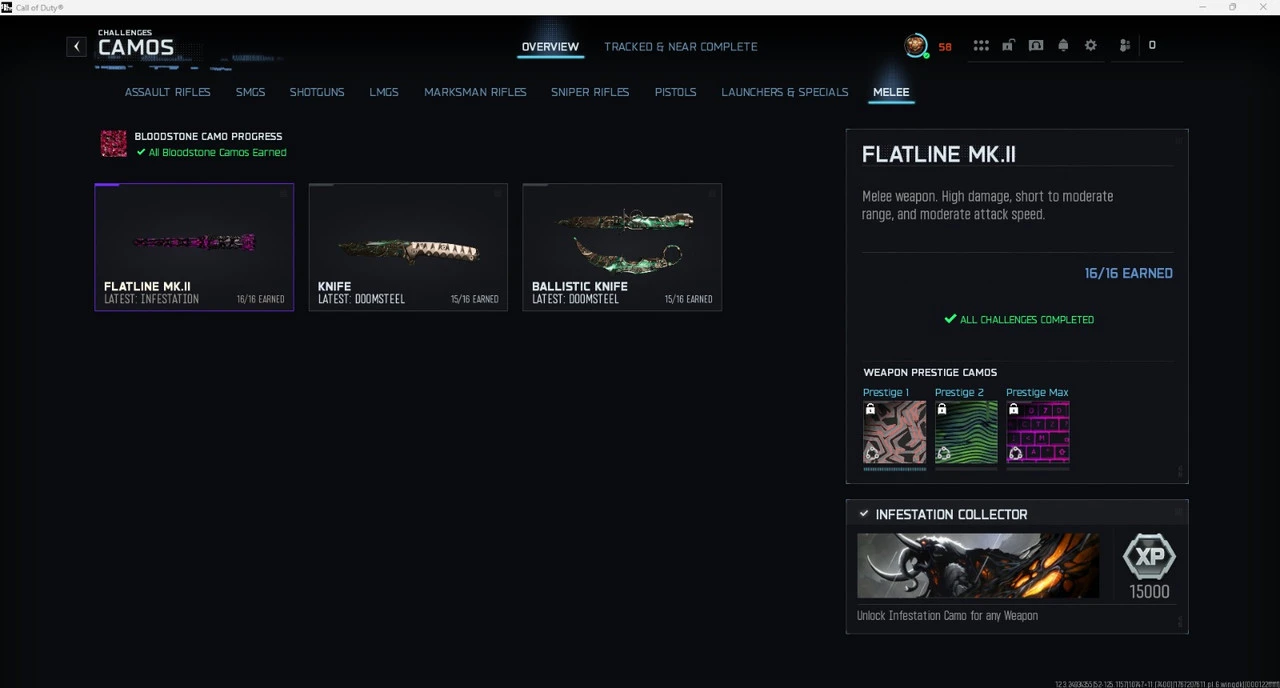This screenshot has width=1280, height=688.
Task: Select the Melee category
Action: click(891, 92)
